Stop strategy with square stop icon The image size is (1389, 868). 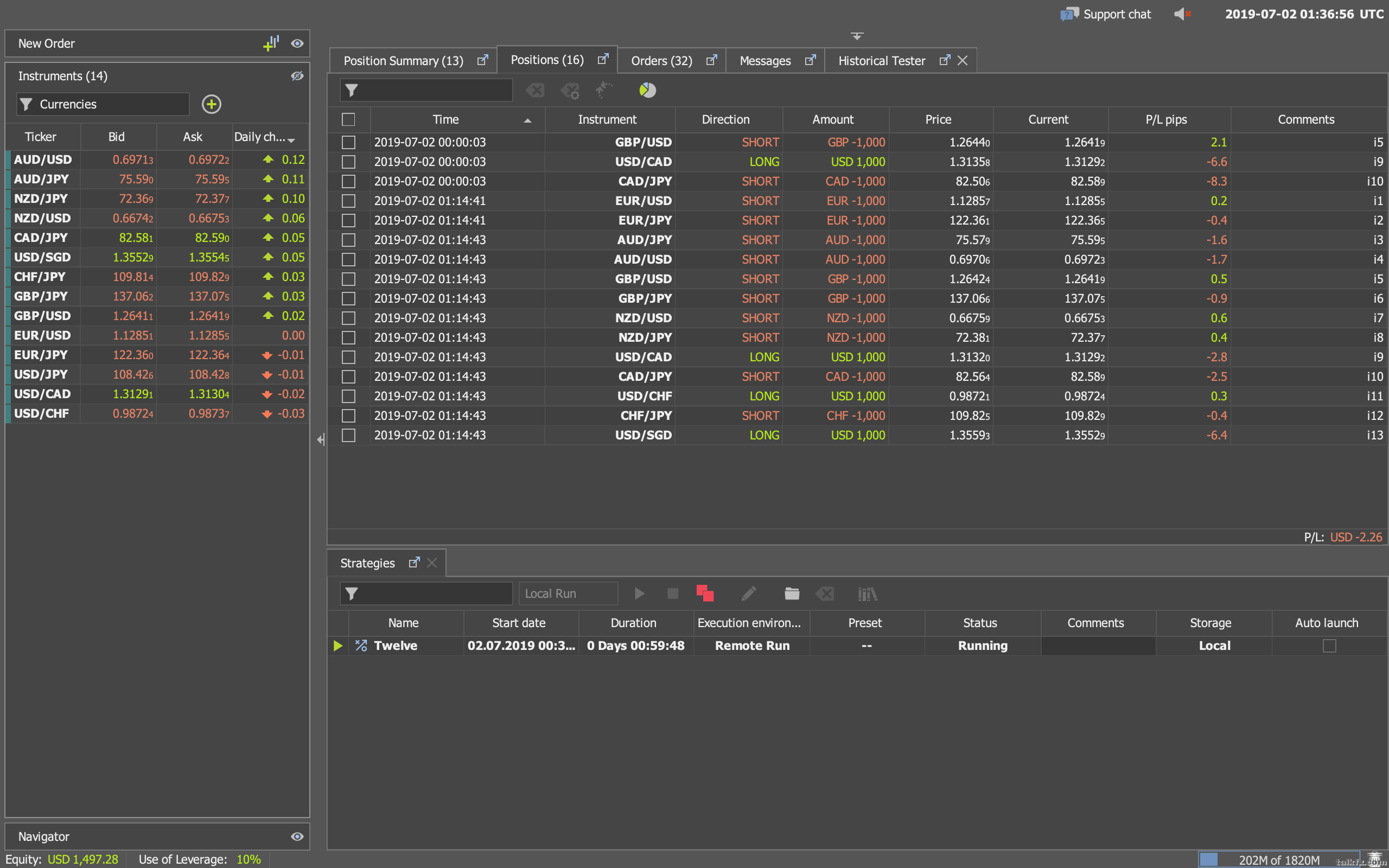[673, 593]
